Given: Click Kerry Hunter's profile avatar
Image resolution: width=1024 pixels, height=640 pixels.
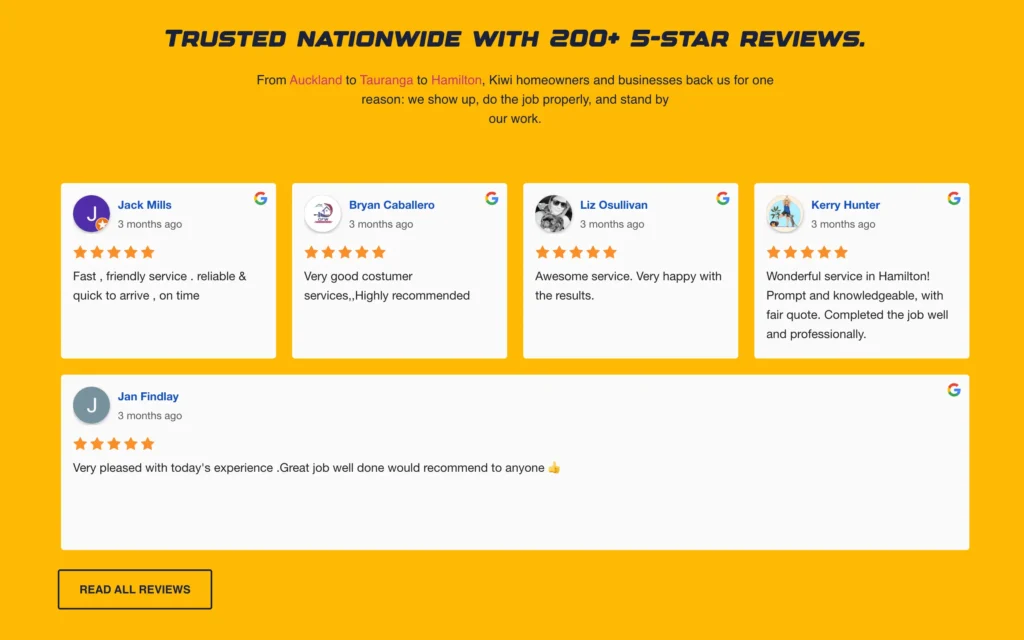Looking at the screenshot, I should point(784,213).
